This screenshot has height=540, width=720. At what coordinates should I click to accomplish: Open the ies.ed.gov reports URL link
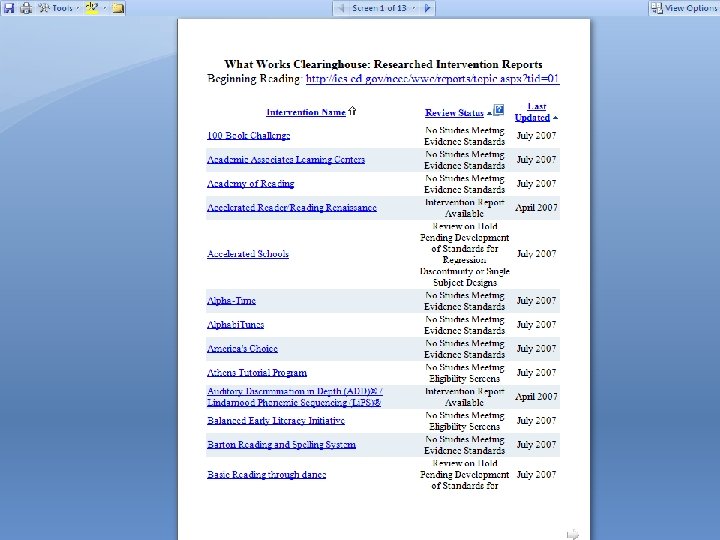tap(432, 79)
